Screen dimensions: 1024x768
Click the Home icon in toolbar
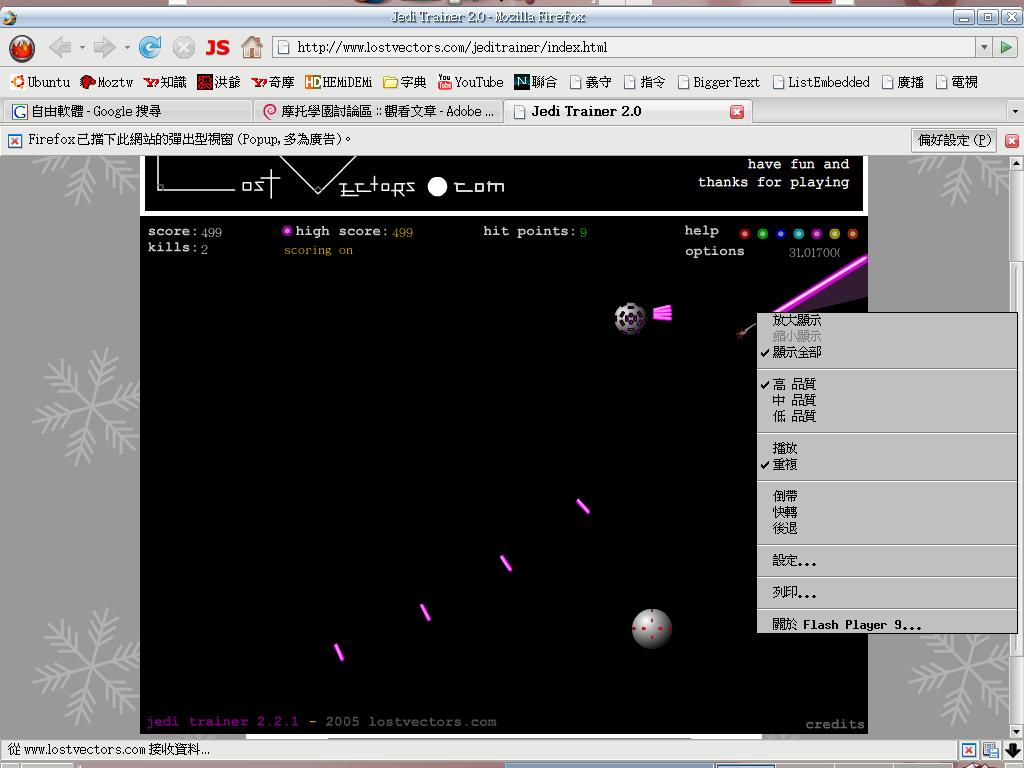coord(252,47)
